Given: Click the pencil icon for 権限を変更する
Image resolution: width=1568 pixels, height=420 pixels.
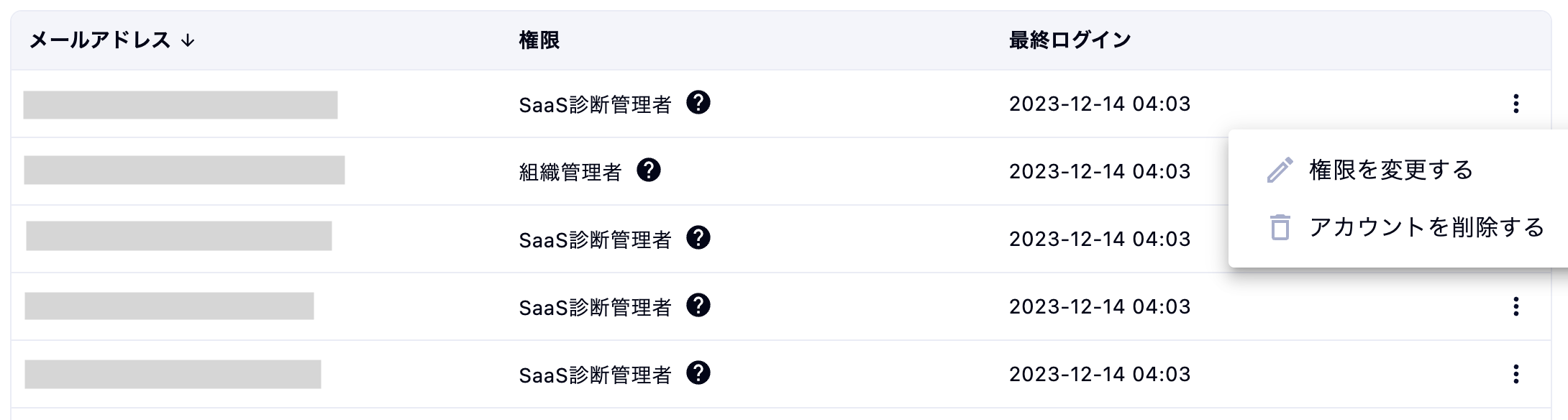Looking at the screenshot, I should click(1280, 170).
